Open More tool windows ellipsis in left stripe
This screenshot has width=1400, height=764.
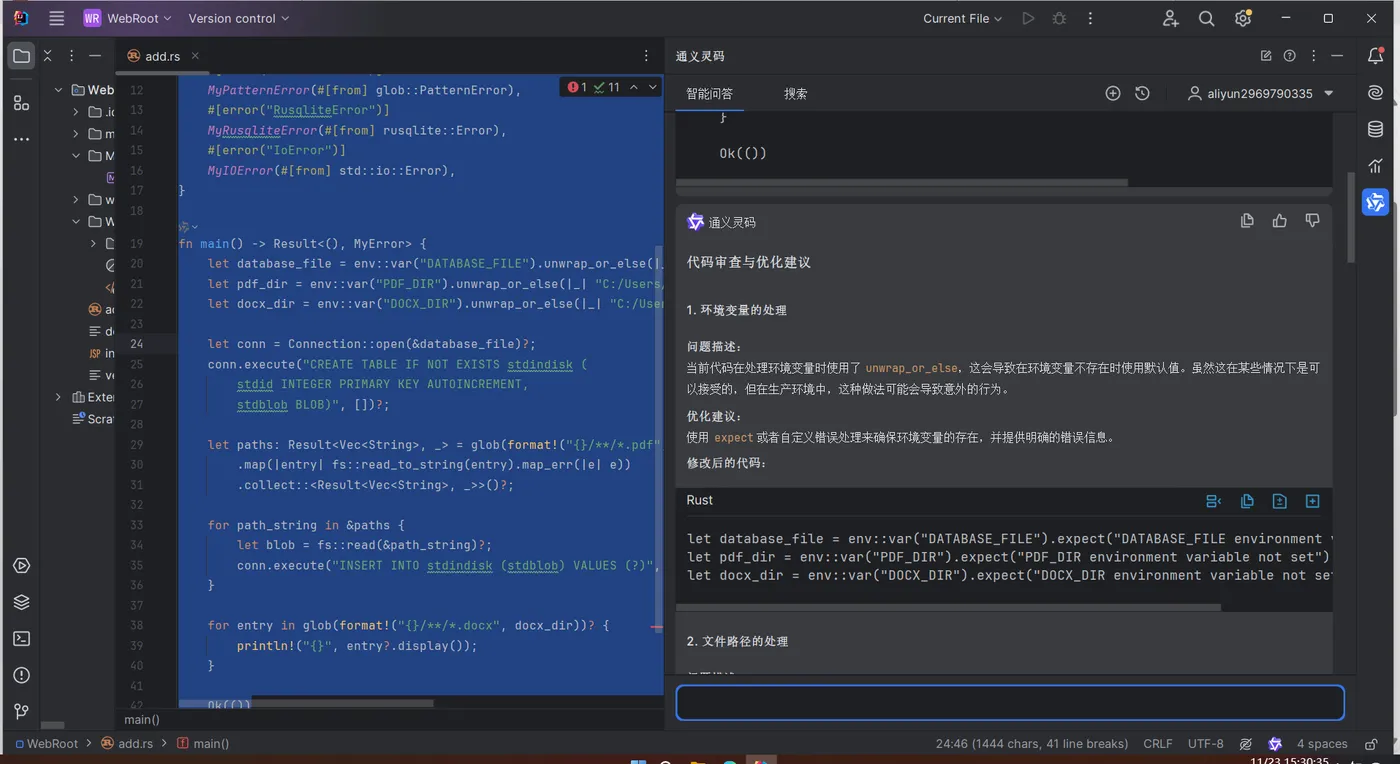click(21, 139)
